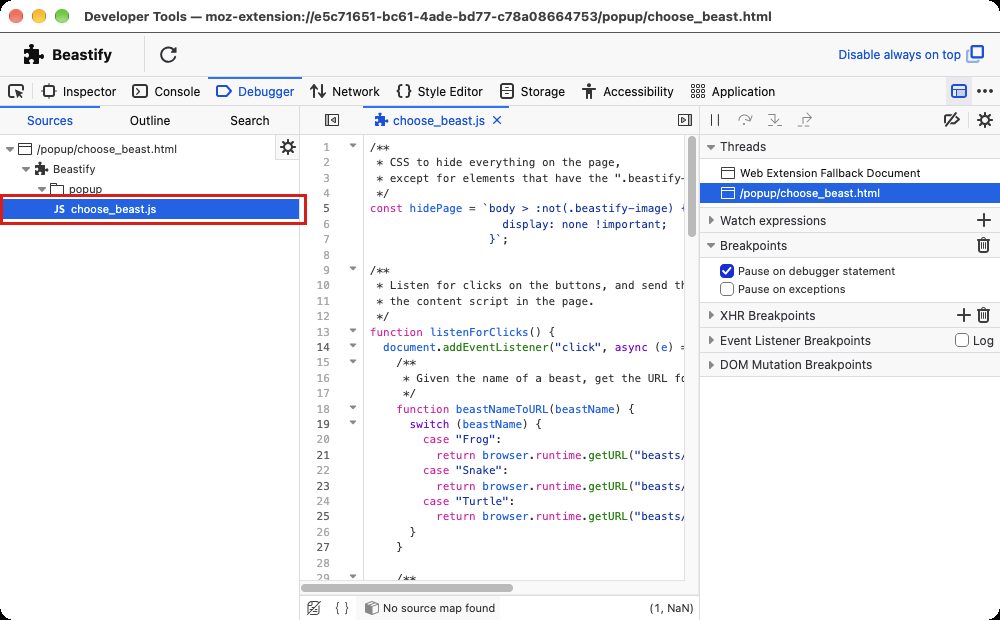Select the iframe target document picker

[x=959, y=91]
